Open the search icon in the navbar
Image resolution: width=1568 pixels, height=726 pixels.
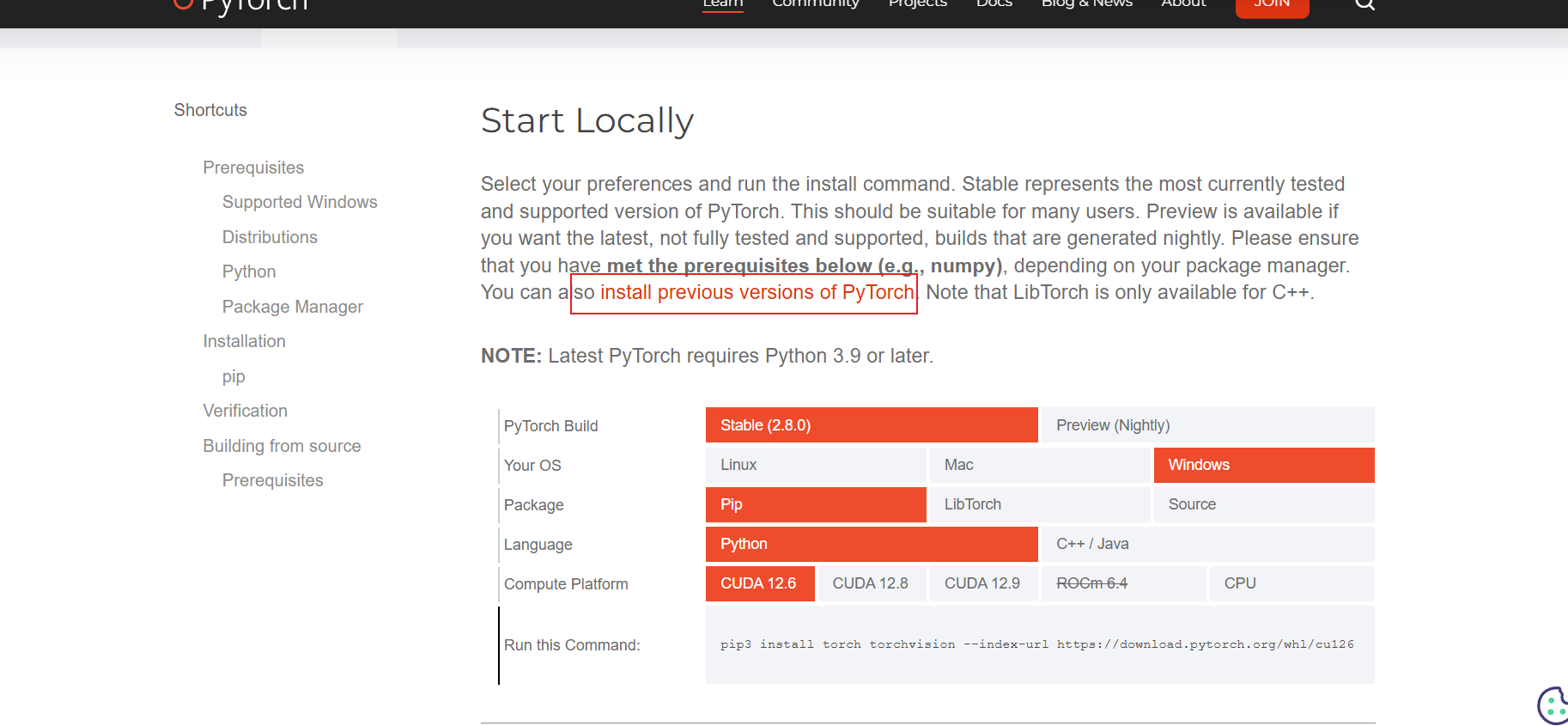tap(1364, 3)
